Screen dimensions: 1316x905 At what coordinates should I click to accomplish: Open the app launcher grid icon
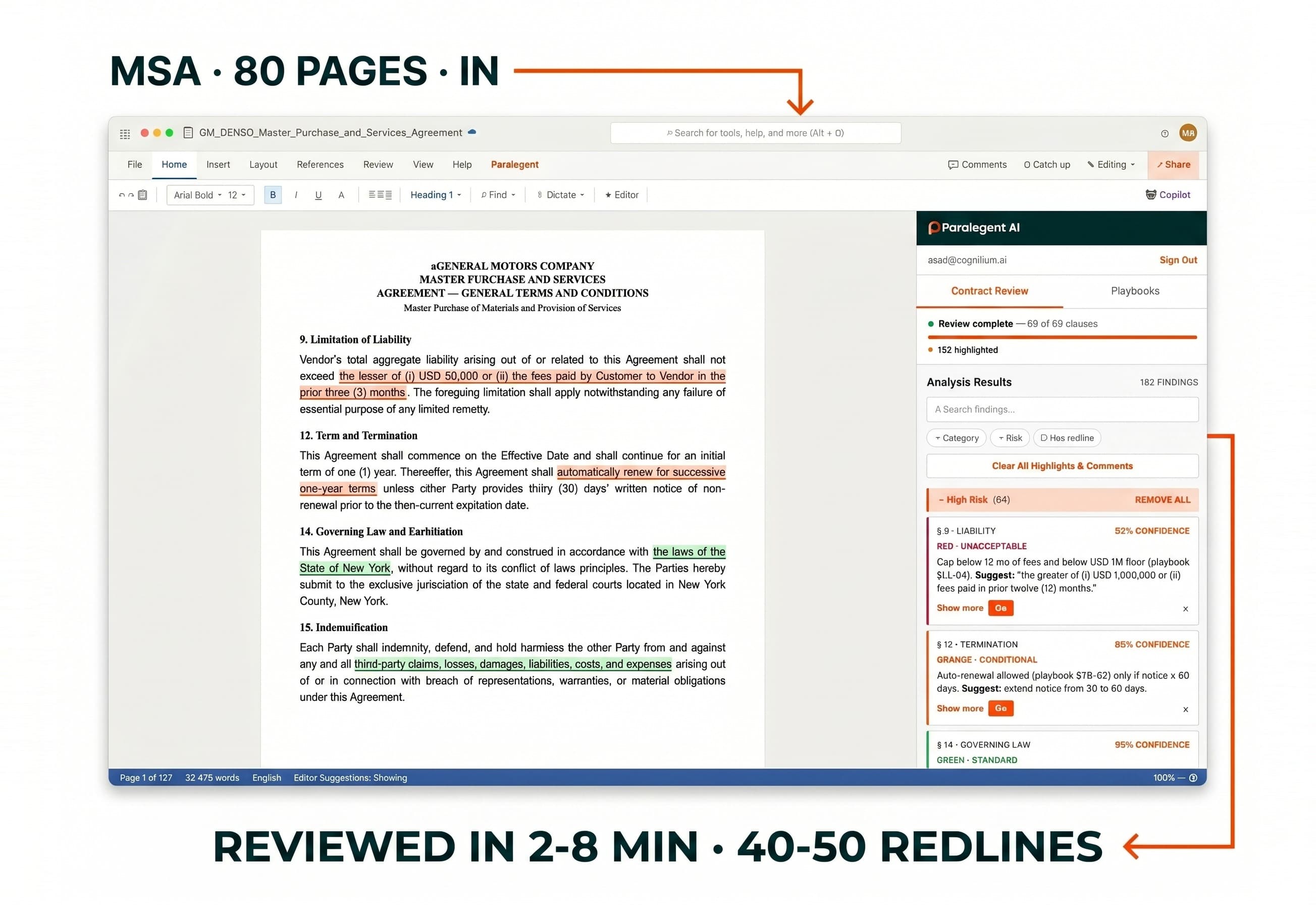(125, 134)
